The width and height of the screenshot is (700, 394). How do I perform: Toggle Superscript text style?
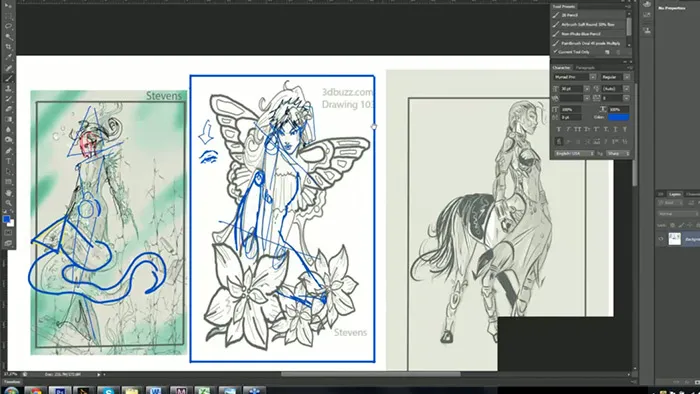(596, 129)
